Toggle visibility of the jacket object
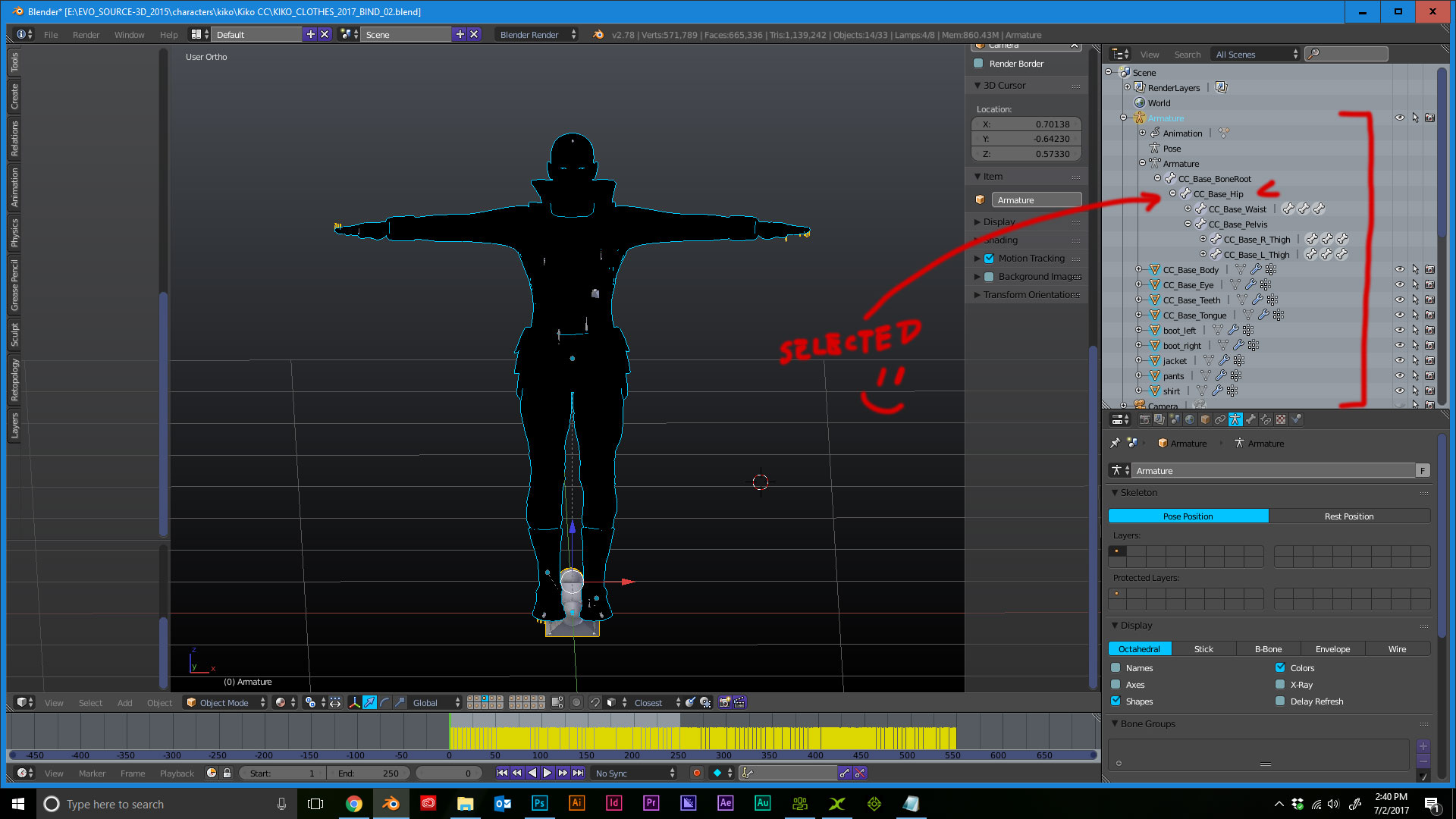The height and width of the screenshot is (819, 1456). (1400, 360)
